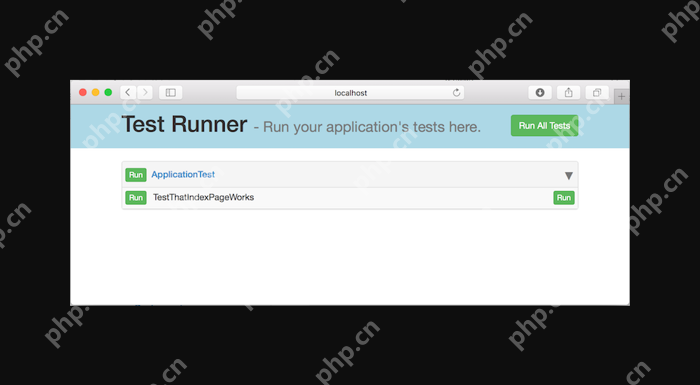Run TestThatIndexPageWorks with the left Run button
Image resolution: width=700 pixels, height=385 pixels.
pos(136,197)
